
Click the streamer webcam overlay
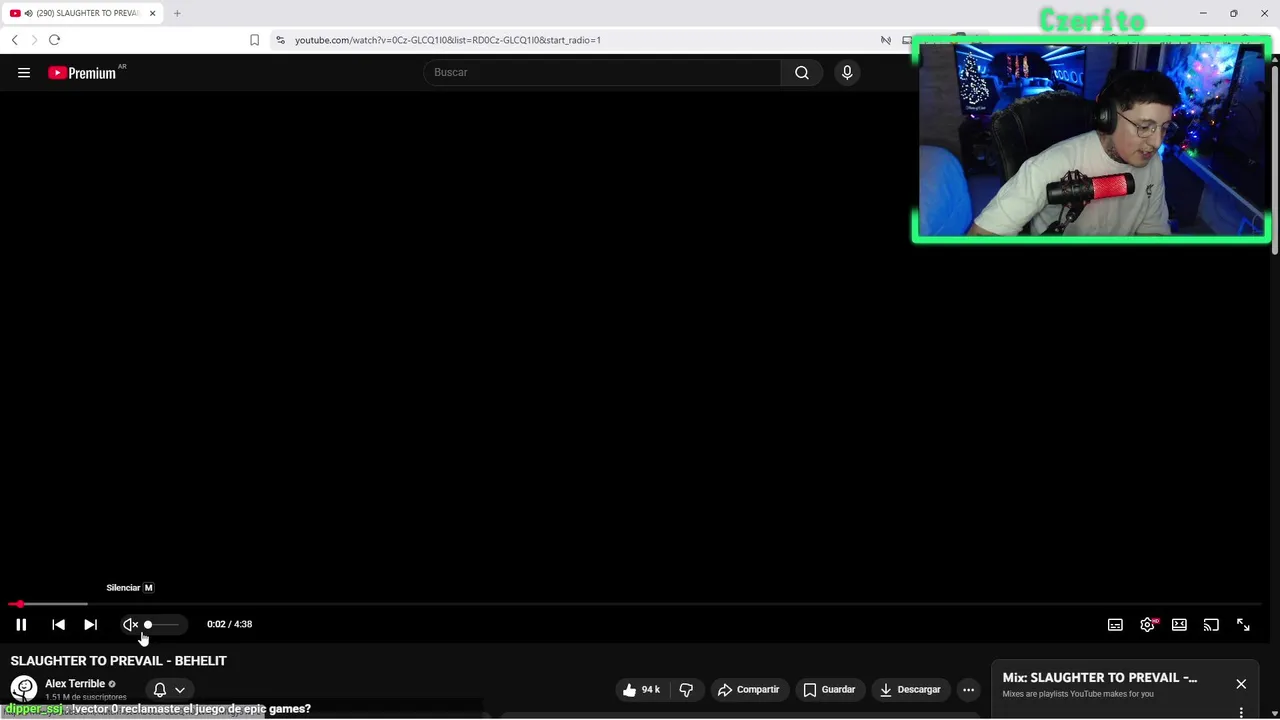(x=1092, y=140)
